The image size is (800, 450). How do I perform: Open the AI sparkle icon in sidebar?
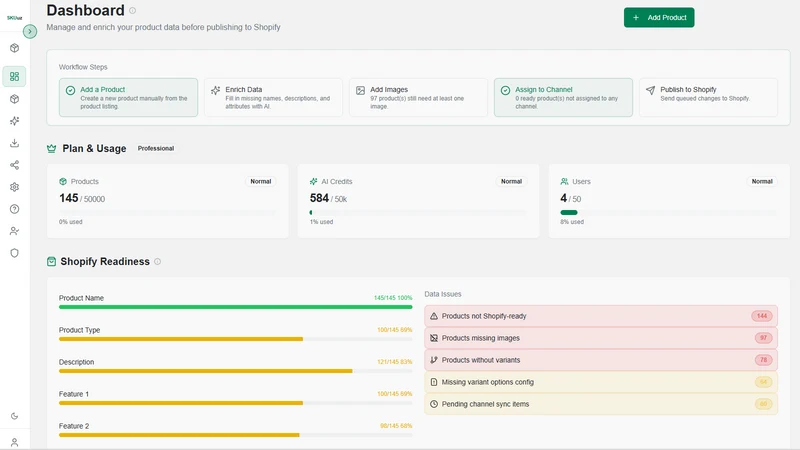pyautogui.click(x=14, y=121)
